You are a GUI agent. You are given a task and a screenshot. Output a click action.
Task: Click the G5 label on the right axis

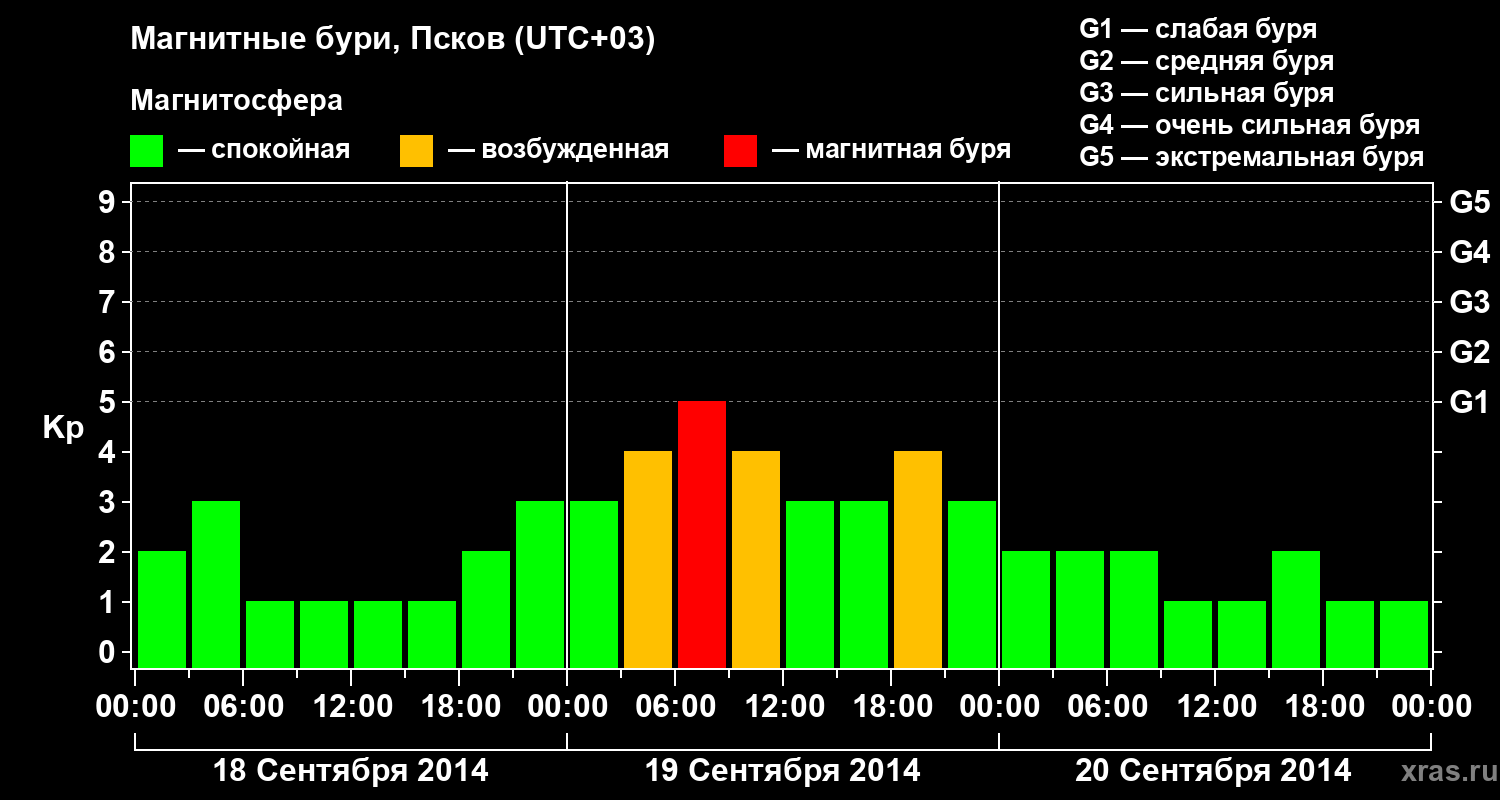(1470, 202)
